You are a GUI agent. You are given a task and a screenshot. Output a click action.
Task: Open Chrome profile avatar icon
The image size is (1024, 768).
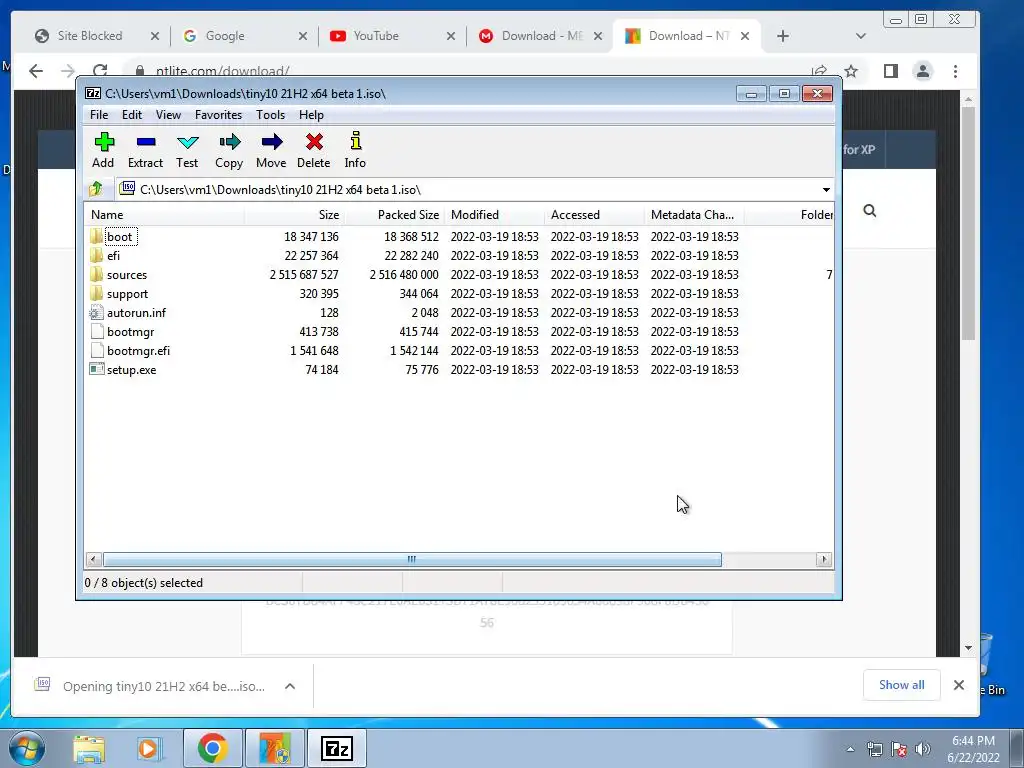pyautogui.click(x=923, y=71)
